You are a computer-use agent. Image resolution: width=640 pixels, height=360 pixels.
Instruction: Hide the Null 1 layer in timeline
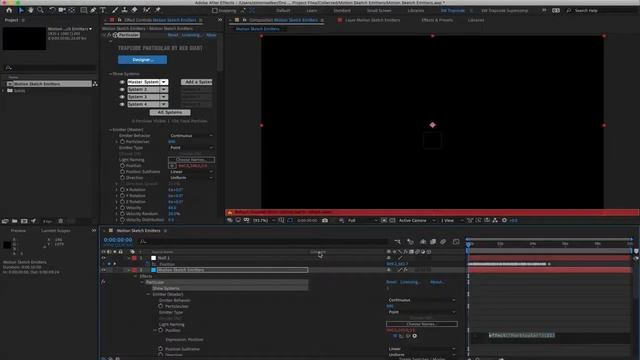103,258
